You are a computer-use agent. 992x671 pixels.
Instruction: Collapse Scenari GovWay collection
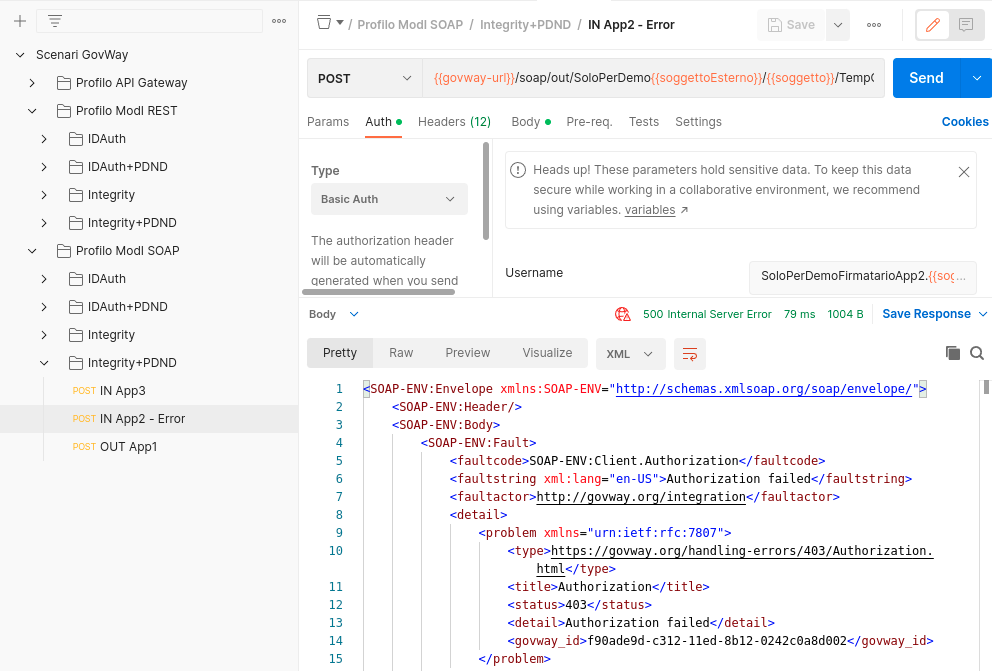20,55
